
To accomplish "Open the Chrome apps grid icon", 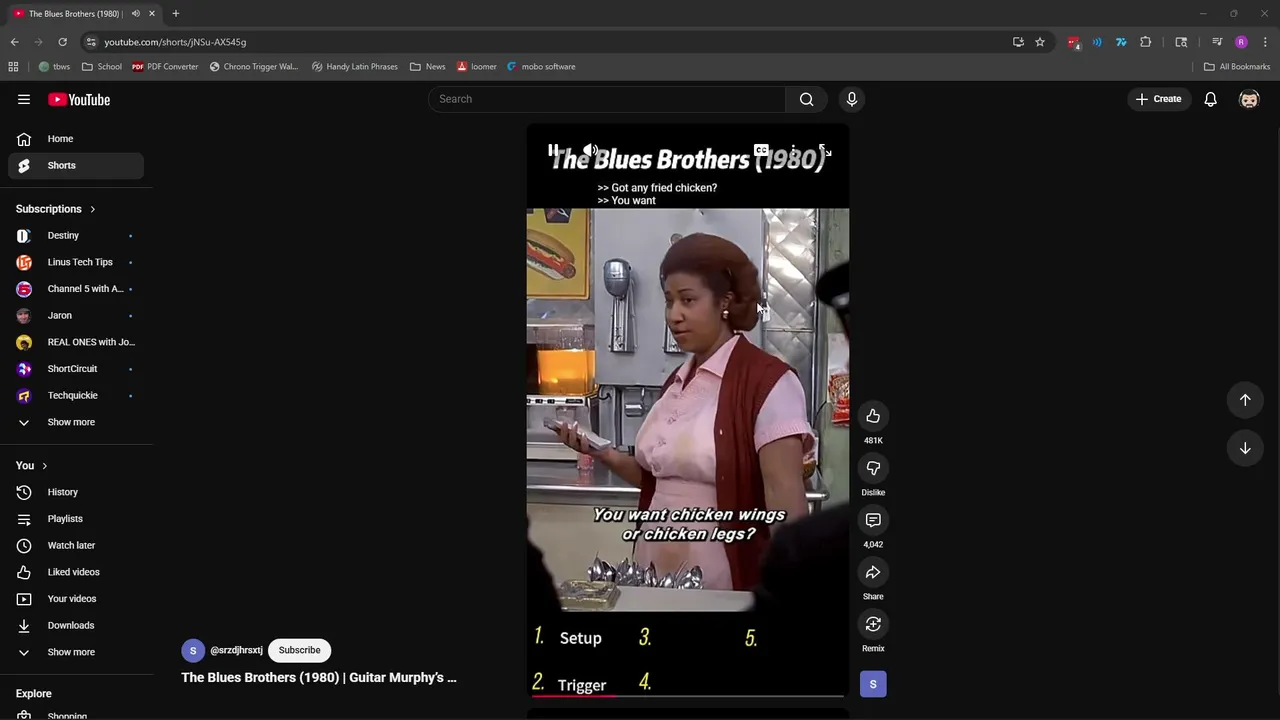I will click(13, 66).
